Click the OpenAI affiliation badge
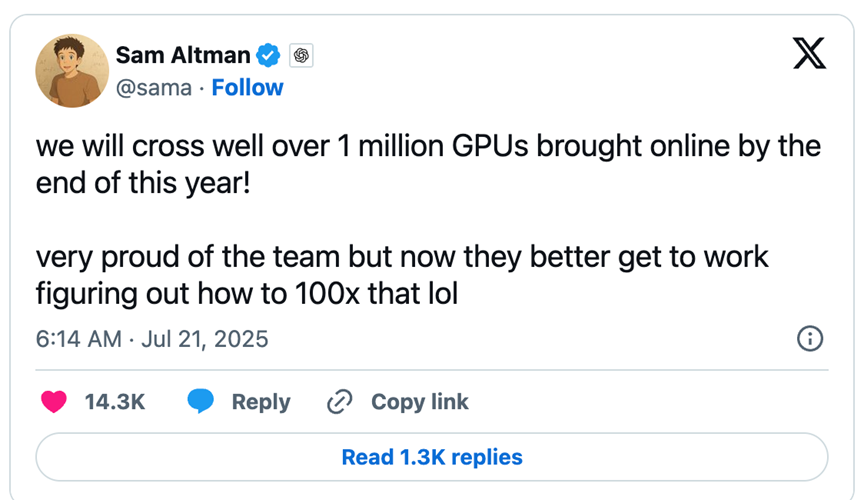864x500 pixels. click(301, 55)
